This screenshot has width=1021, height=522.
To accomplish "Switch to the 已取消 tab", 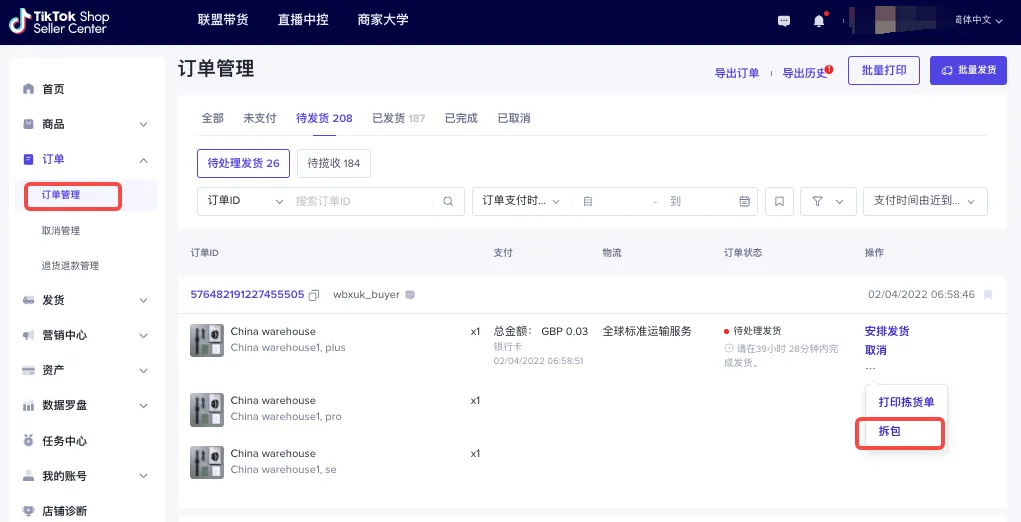I will pyautogui.click(x=514, y=118).
